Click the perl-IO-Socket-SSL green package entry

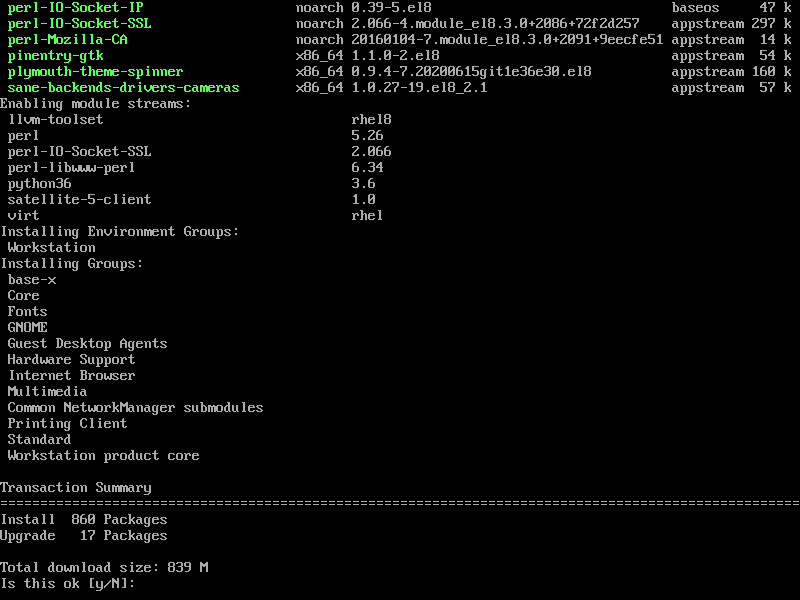coord(80,23)
